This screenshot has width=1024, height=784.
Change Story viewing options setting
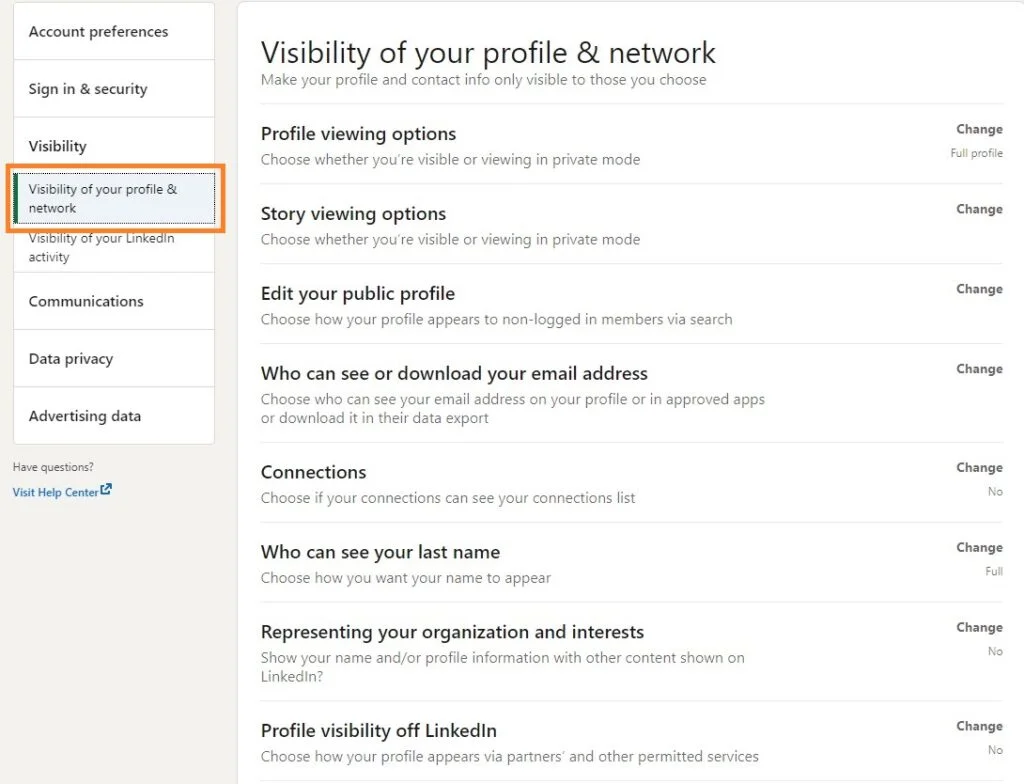click(978, 209)
